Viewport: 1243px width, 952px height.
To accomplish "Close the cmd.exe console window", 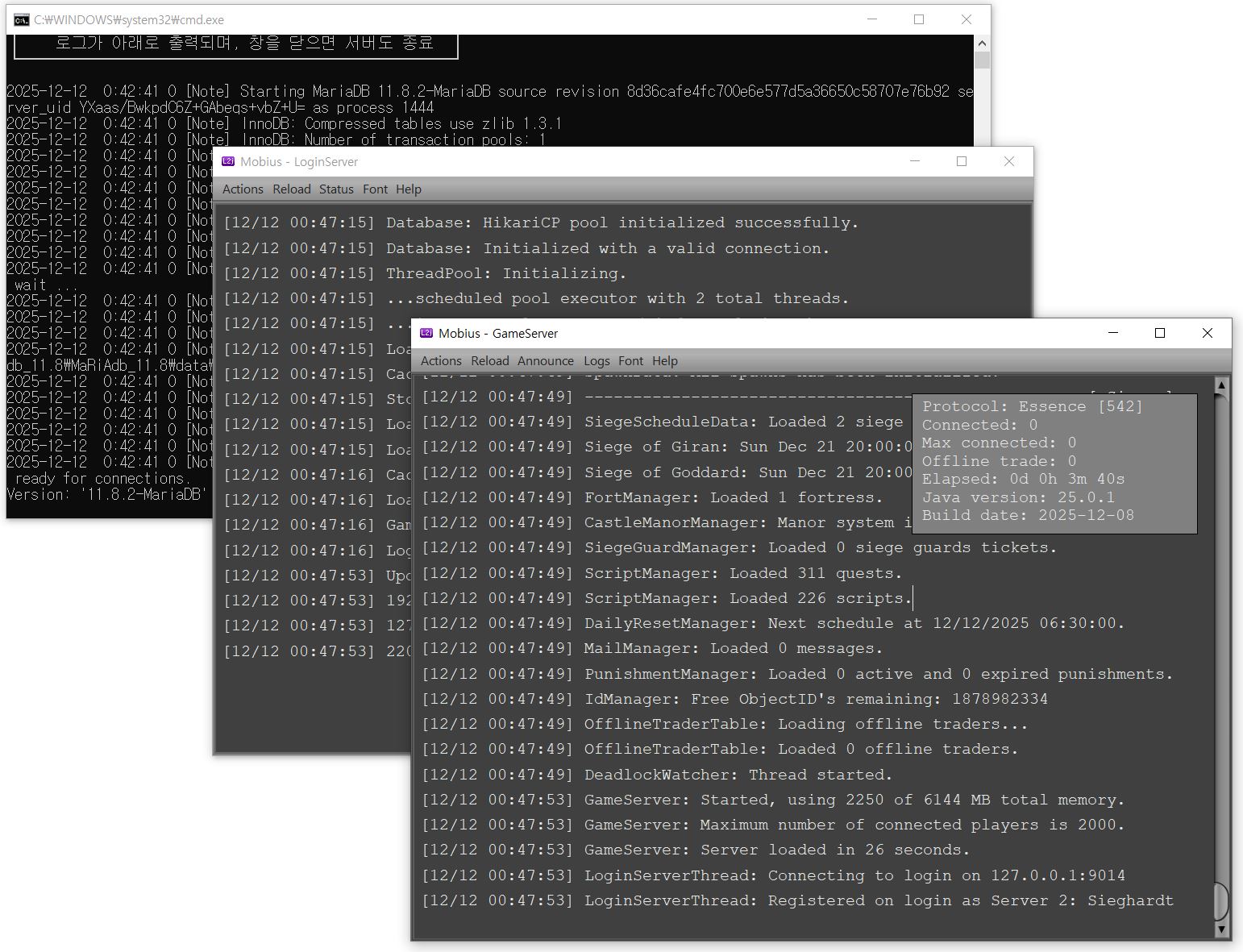I will (x=966, y=20).
